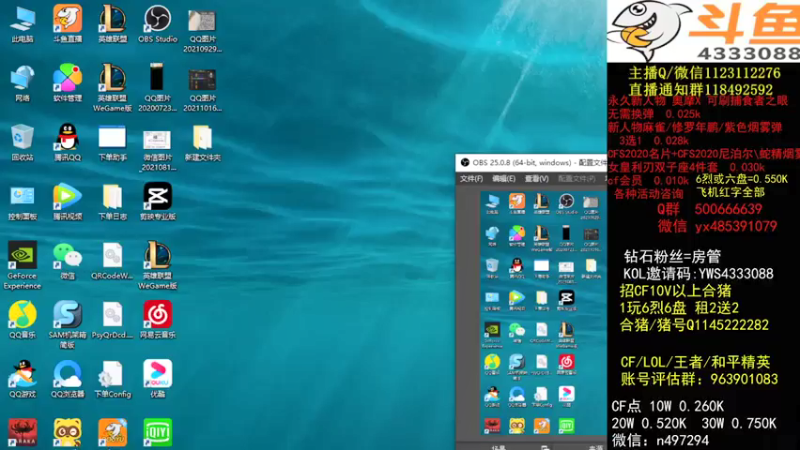Select the QQ图片20210929 image file
The image size is (800, 450).
tap(202, 31)
